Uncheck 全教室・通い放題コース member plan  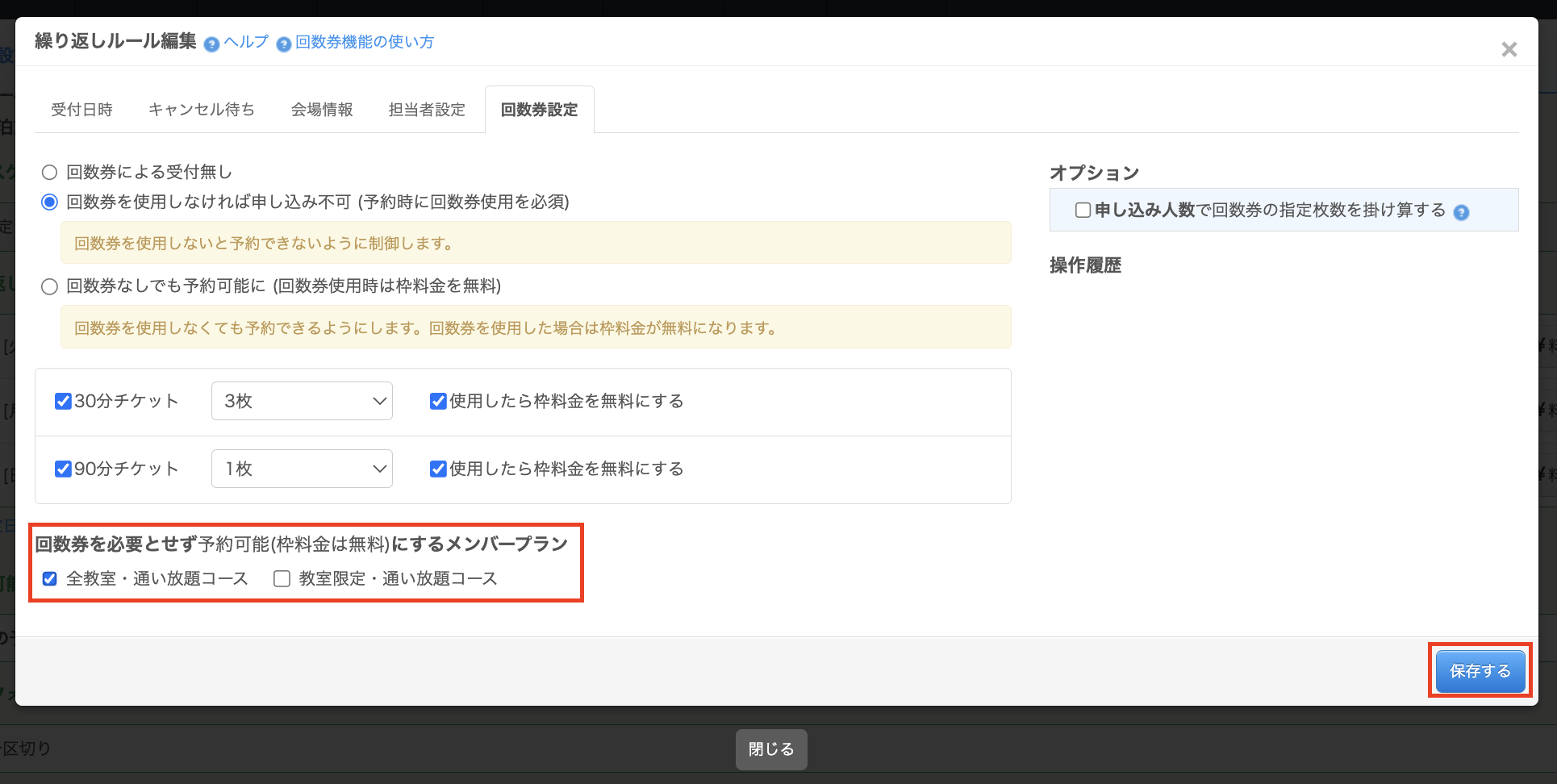click(x=50, y=579)
